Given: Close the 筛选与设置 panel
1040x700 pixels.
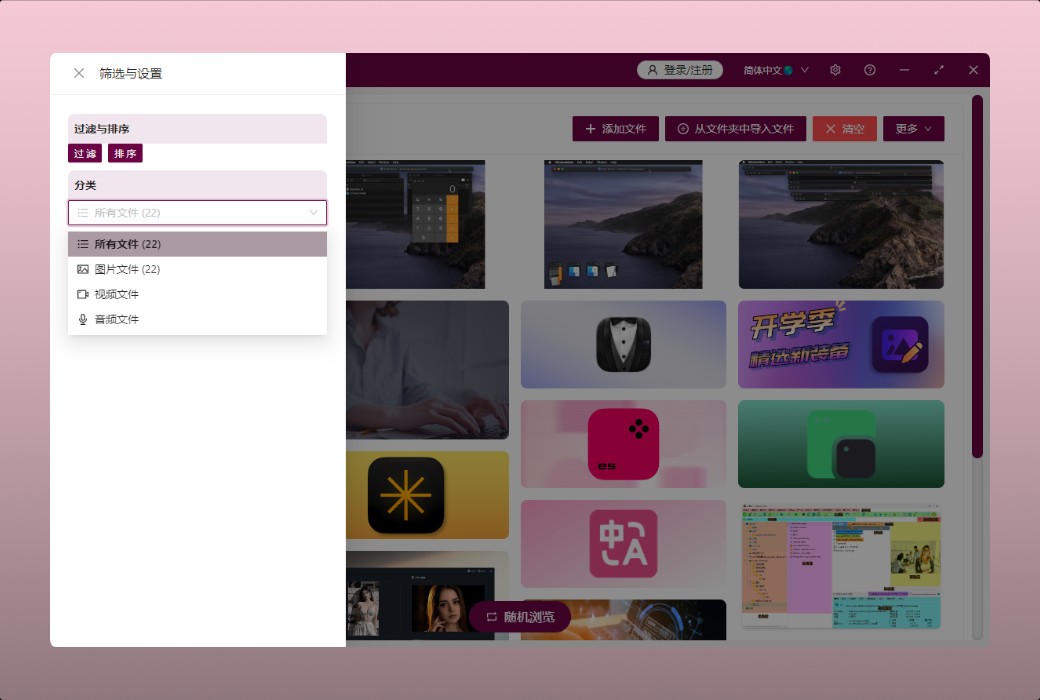Looking at the screenshot, I should point(79,73).
